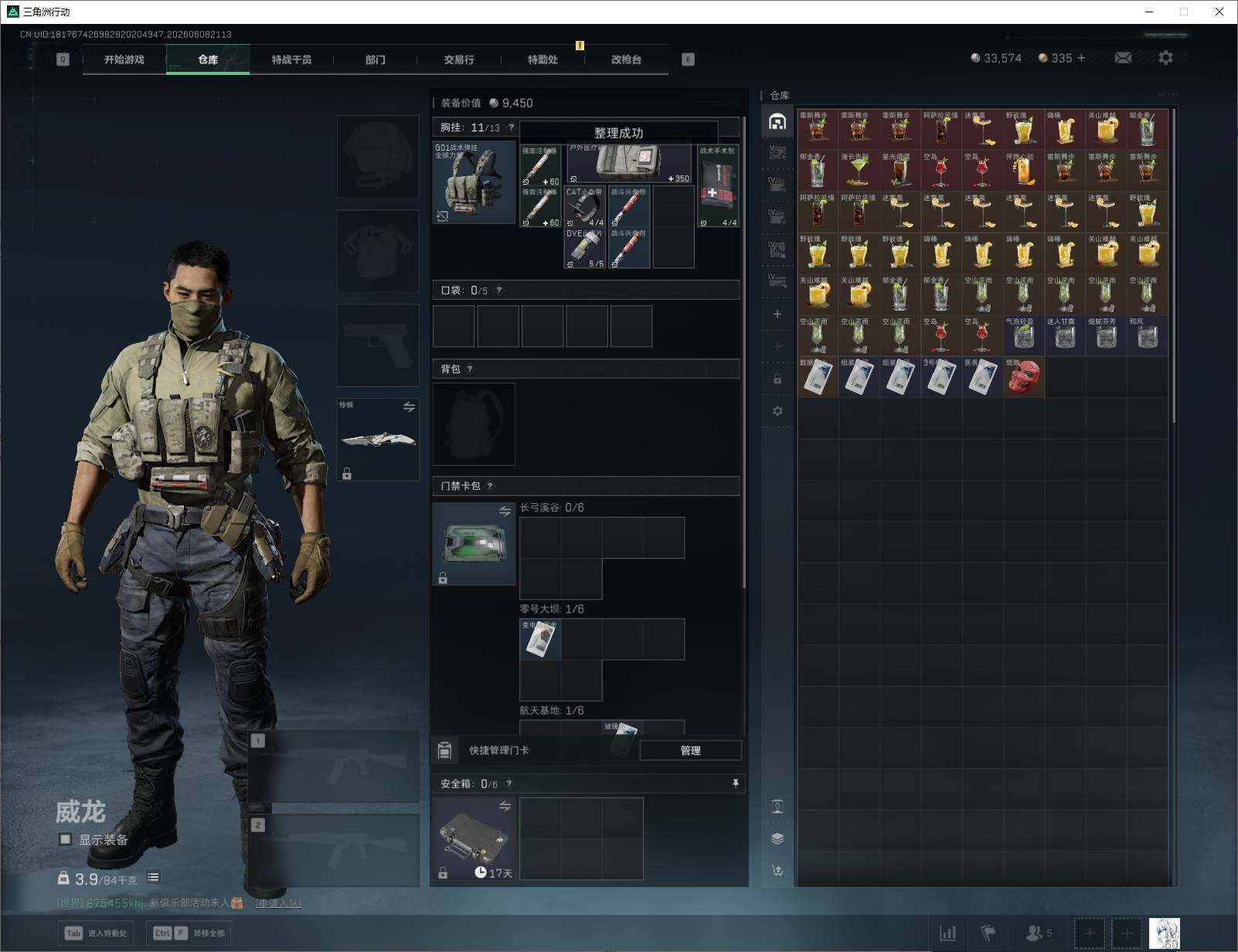Image resolution: width=1238 pixels, height=952 pixels.
Task: Click the stash box icon above layers icon
Action: pyautogui.click(x=777, y=807)
